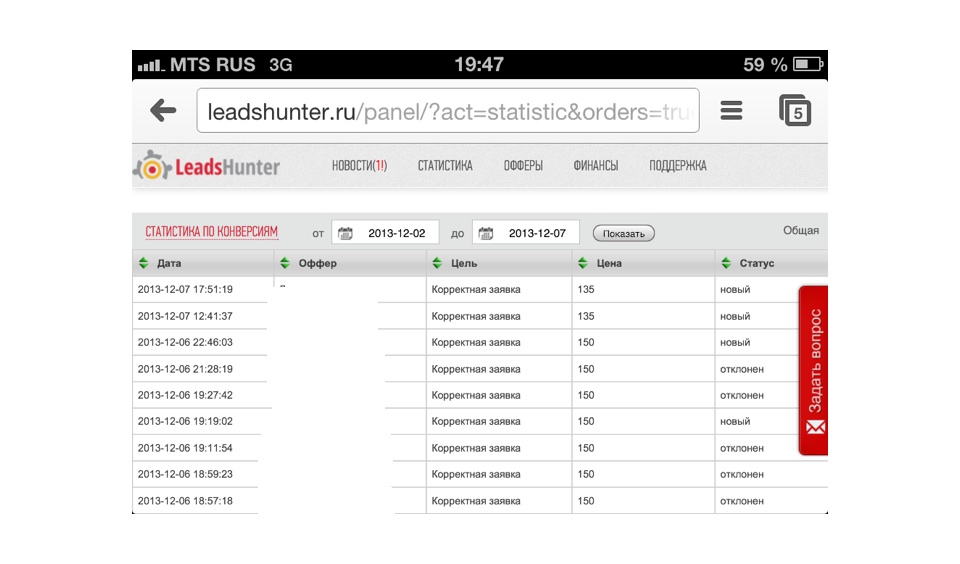Open the НОВОСТИ(1!) menu item
The image size is (960, 564).
359,166
